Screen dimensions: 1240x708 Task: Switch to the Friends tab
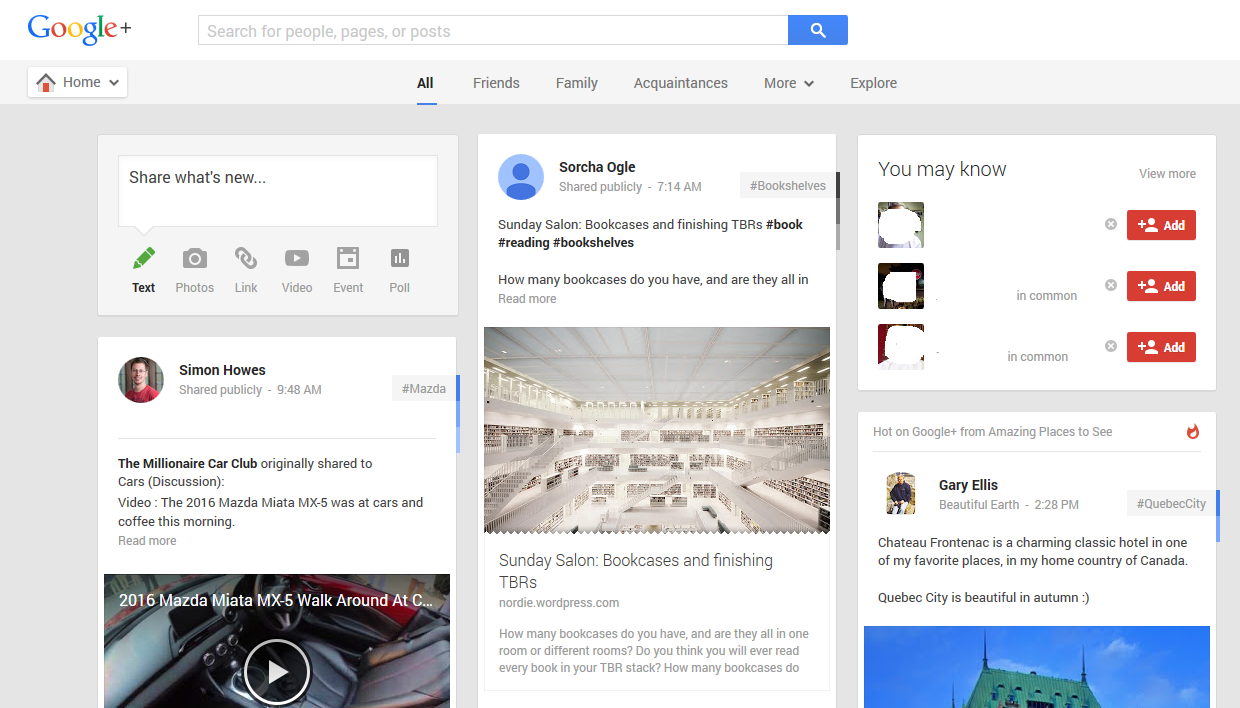pyautogui.click(x=496, y=83)
